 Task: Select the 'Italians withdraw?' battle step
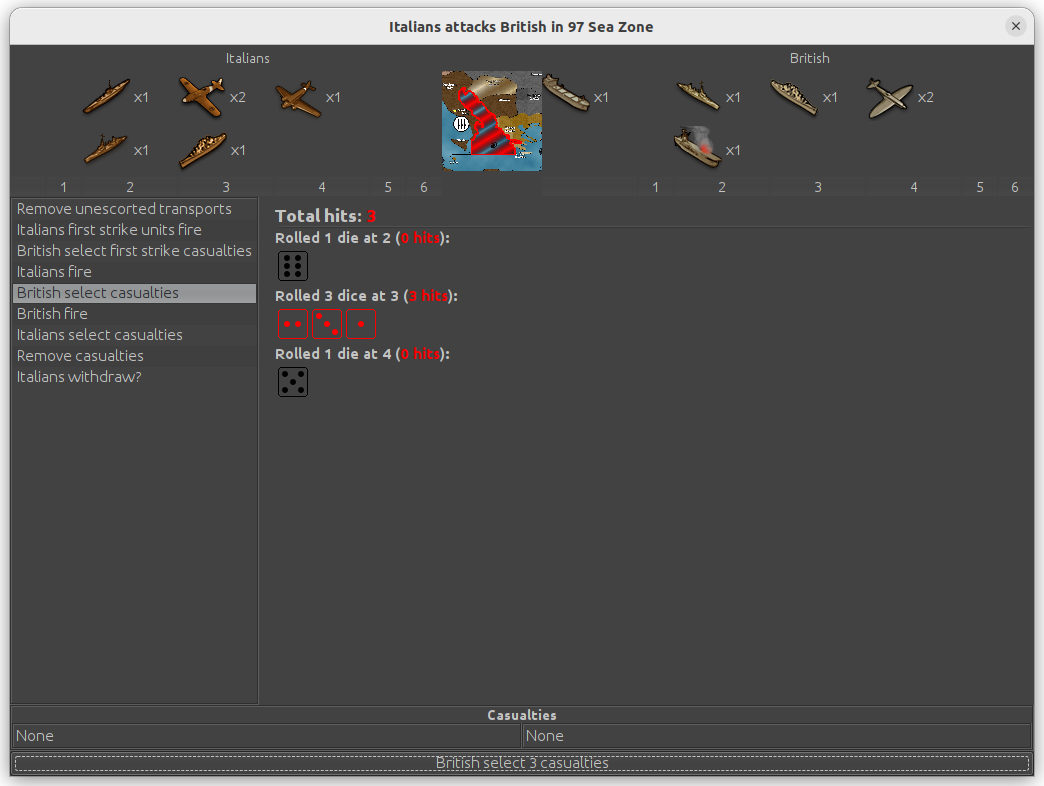79,377
